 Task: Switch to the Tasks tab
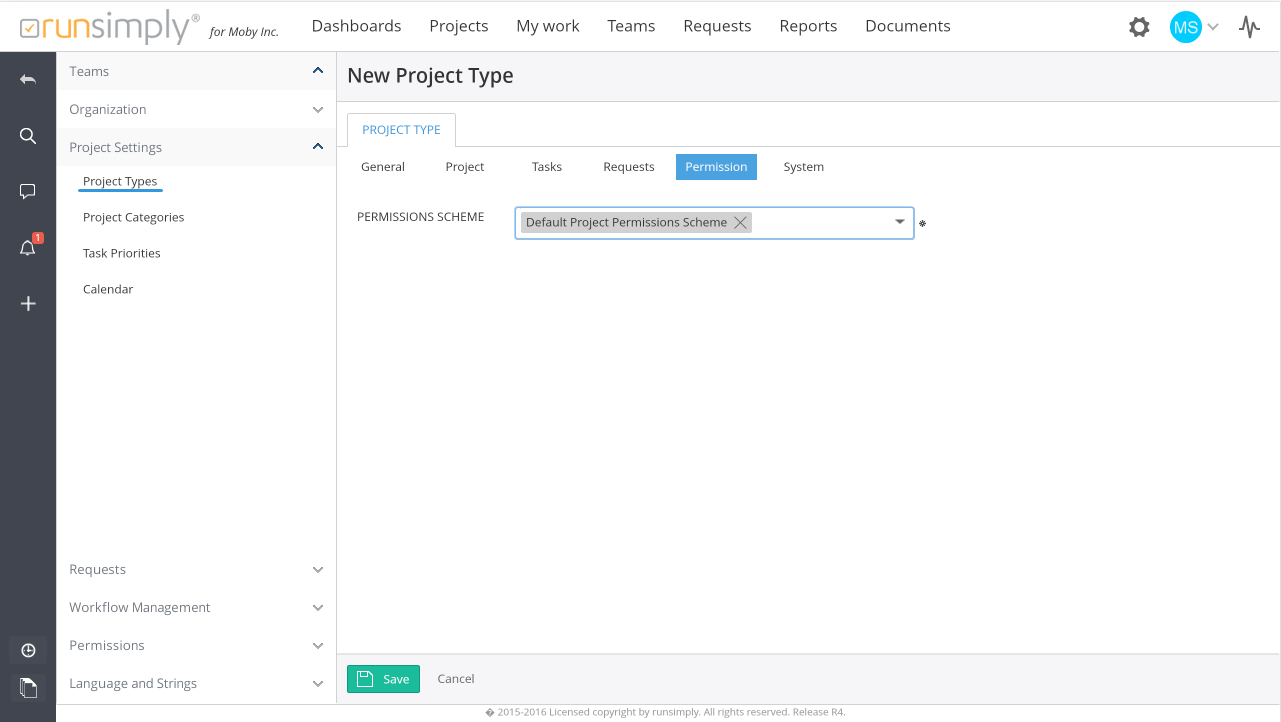tap(546, 167)
